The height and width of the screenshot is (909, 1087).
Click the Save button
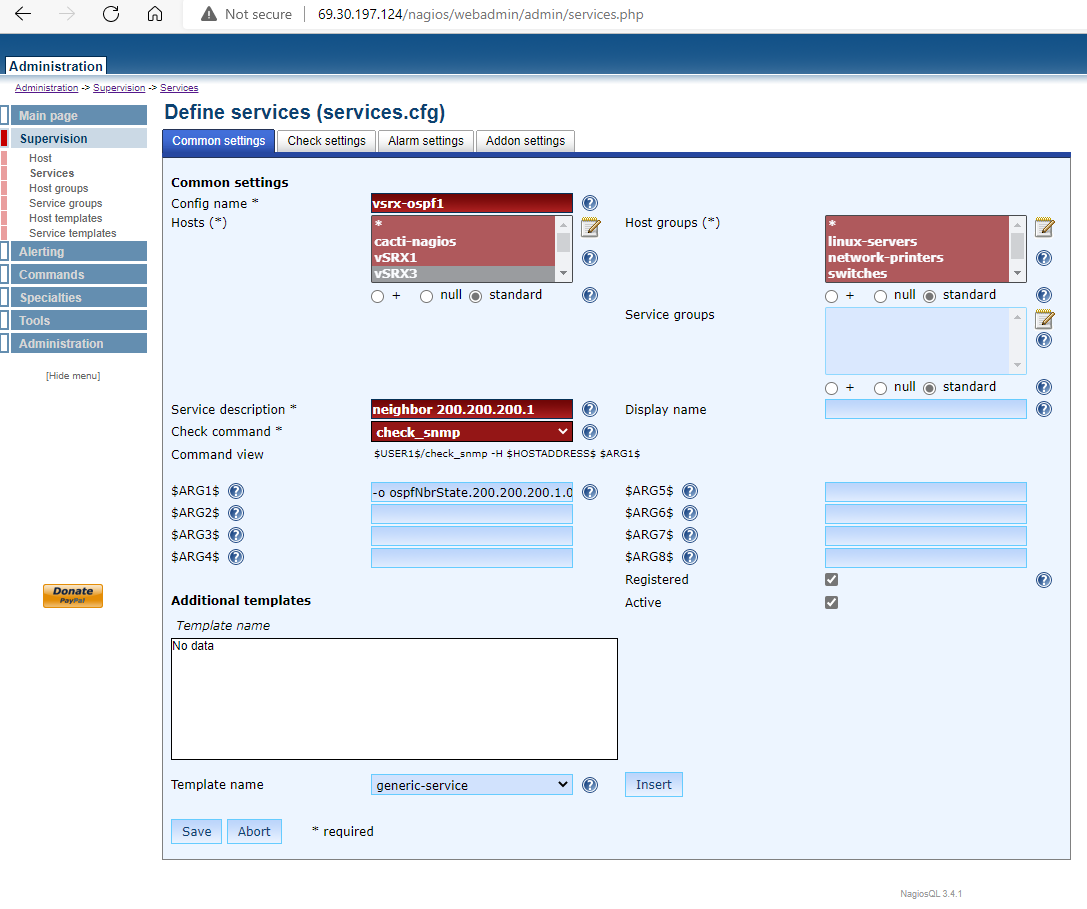click(197, 831)
